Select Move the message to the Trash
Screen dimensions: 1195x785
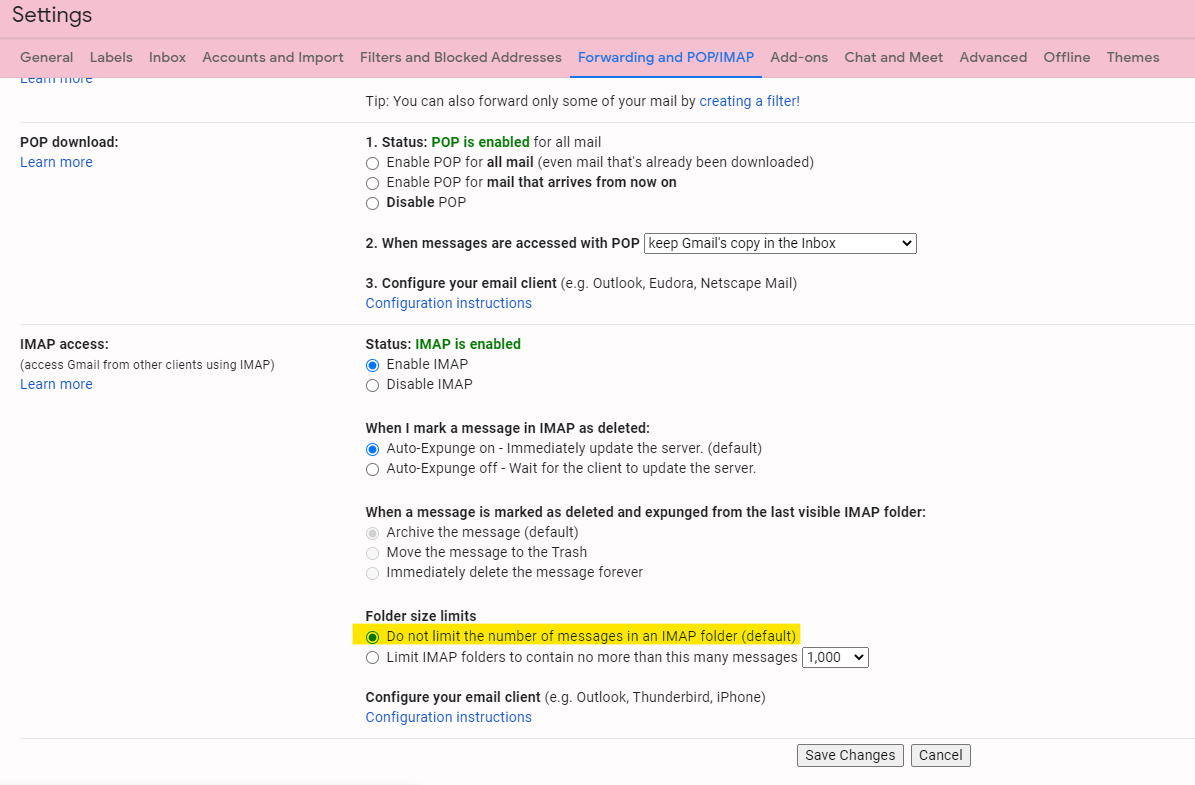(372, 553)
